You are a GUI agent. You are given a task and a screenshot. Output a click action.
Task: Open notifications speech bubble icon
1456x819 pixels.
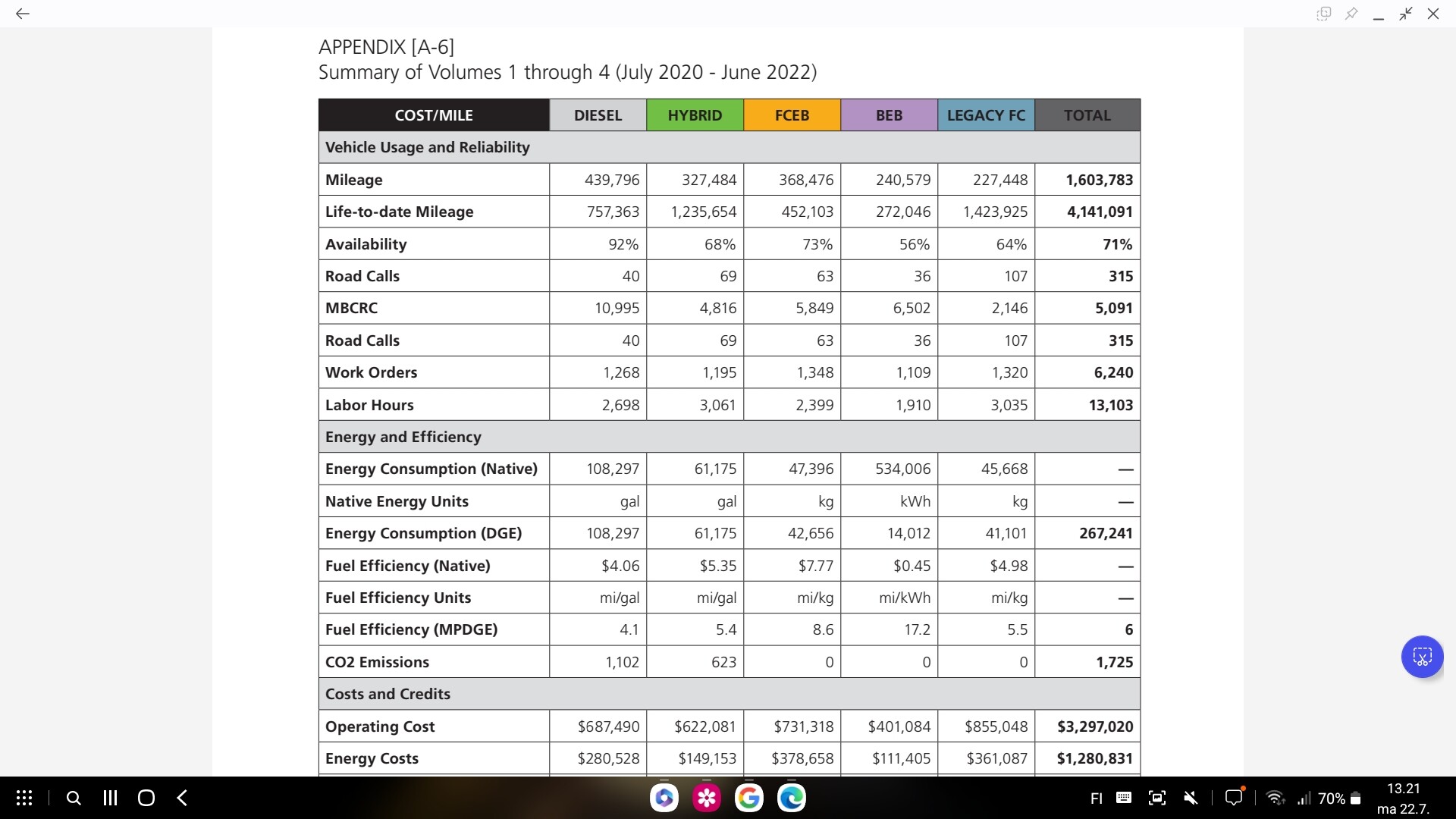(x=1235, y=798)
